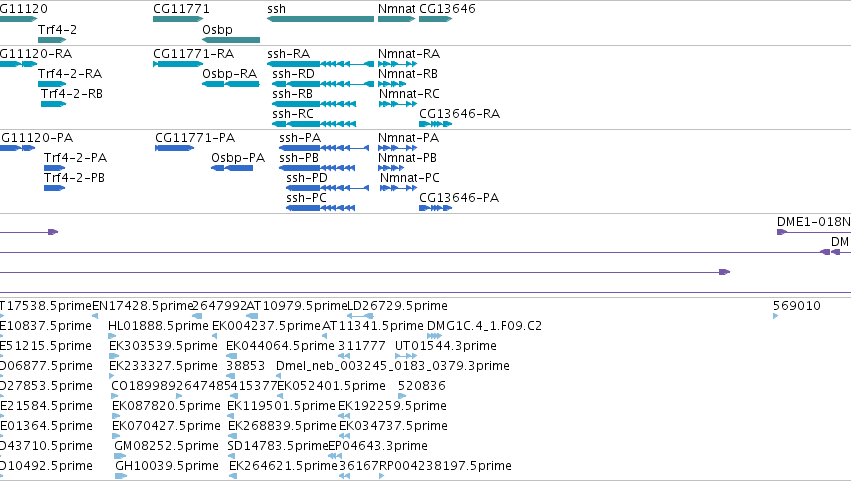Click the ssh-RD transcript label
Screen dimensions: 851x481
[x=293, y=74]
